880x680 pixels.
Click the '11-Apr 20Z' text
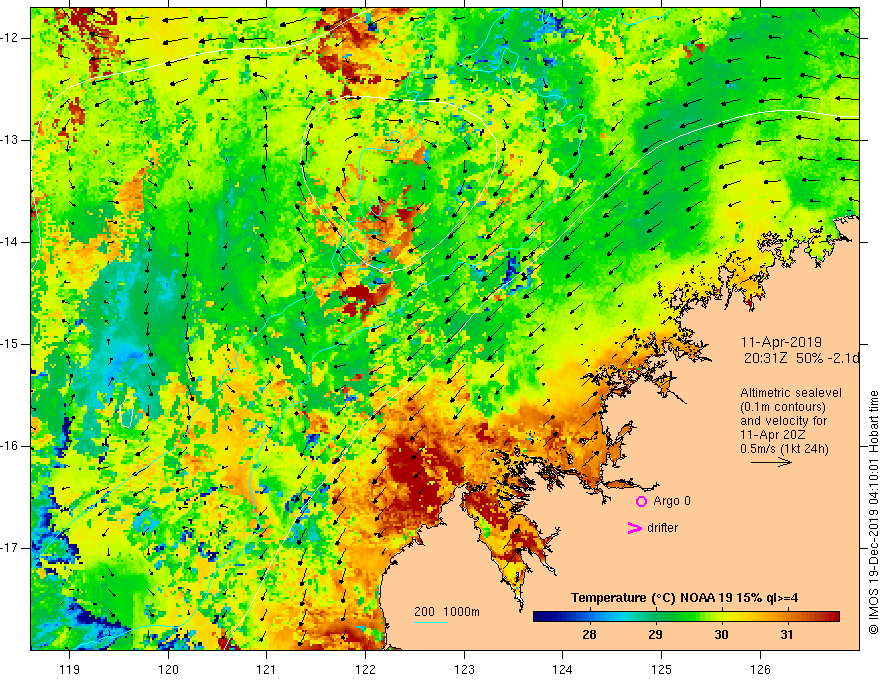pyautogui.click(x=773, y=435)
